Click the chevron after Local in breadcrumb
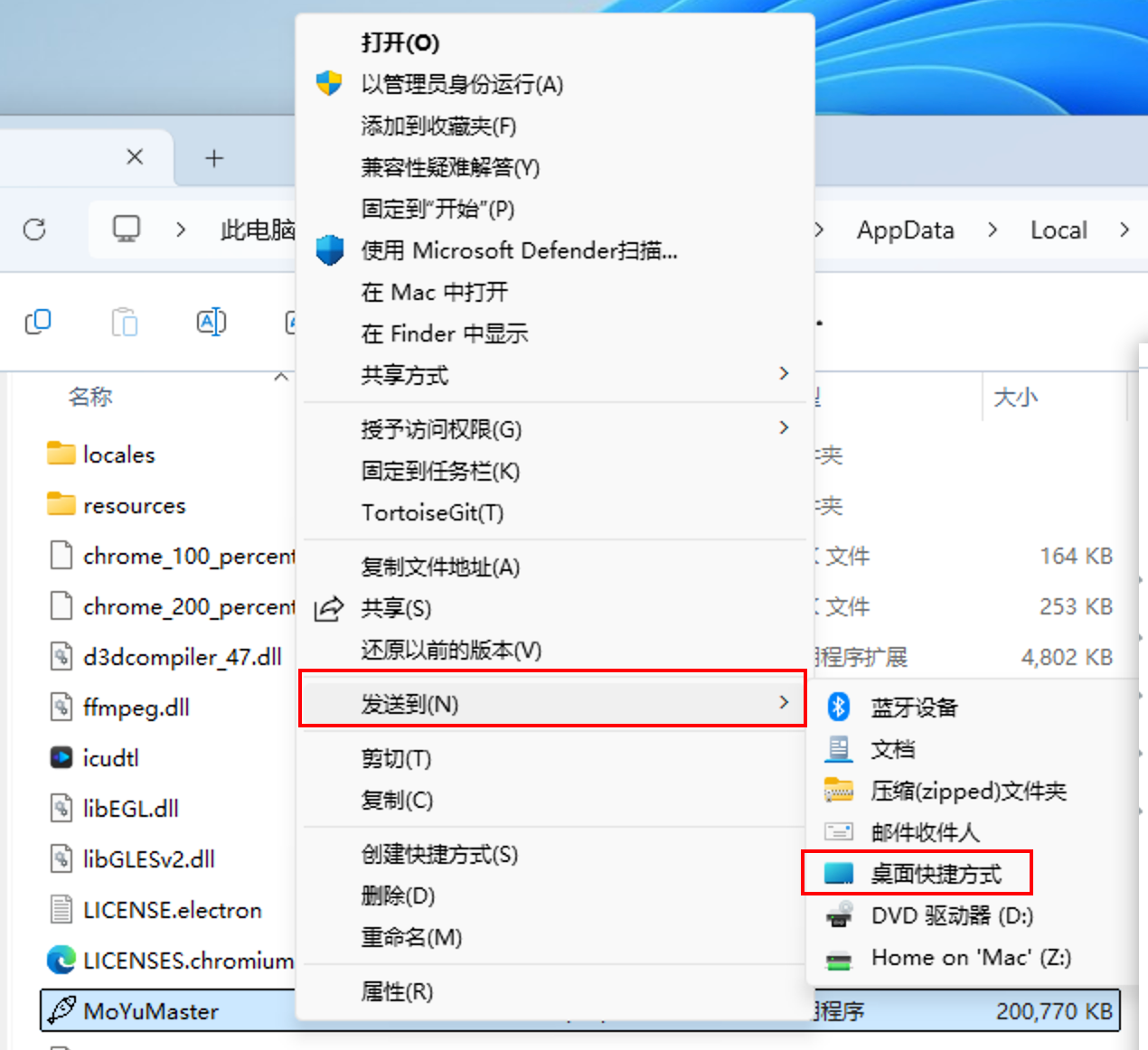This screenshot has height=1050, width=1148. coord(1124,230)
